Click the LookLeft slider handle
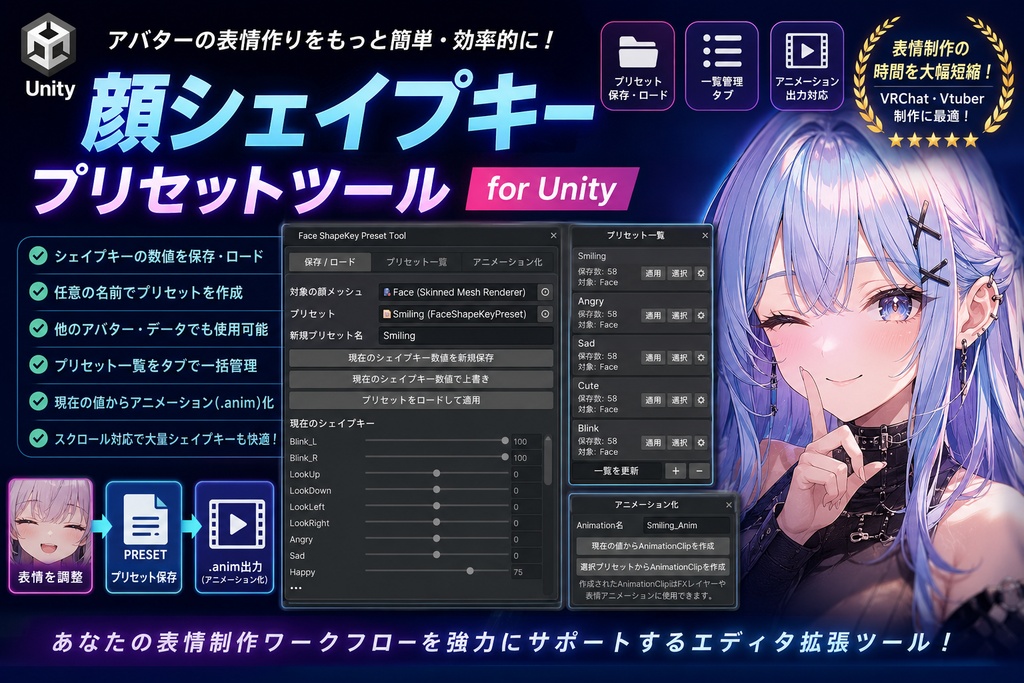 [x=436, y=506]
